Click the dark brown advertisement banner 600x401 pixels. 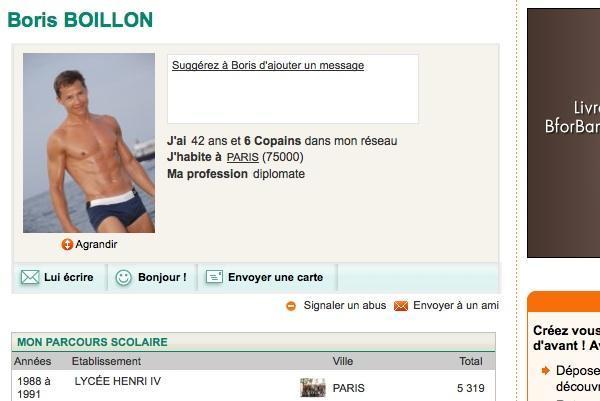pyautogui.click(x=563, y=133)
